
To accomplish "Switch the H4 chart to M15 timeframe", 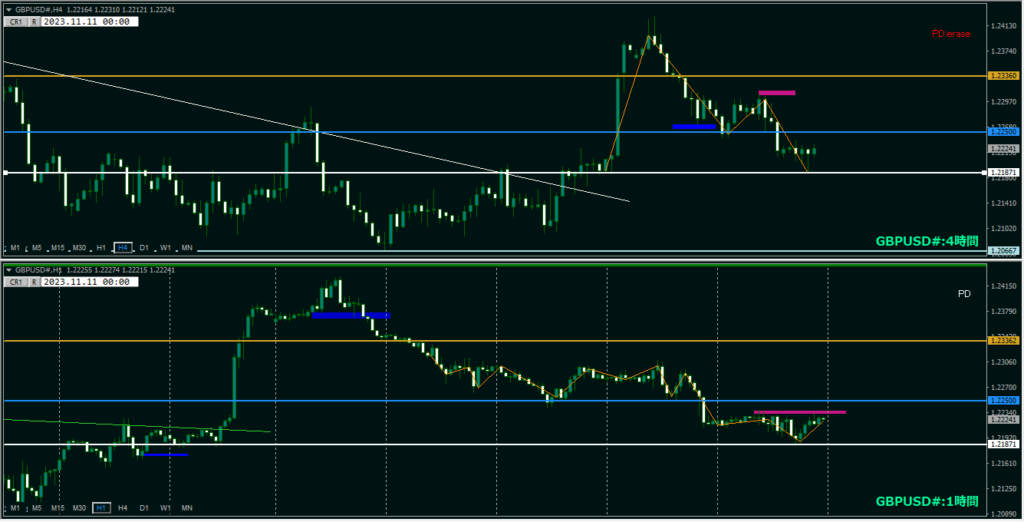I will 58,248.
